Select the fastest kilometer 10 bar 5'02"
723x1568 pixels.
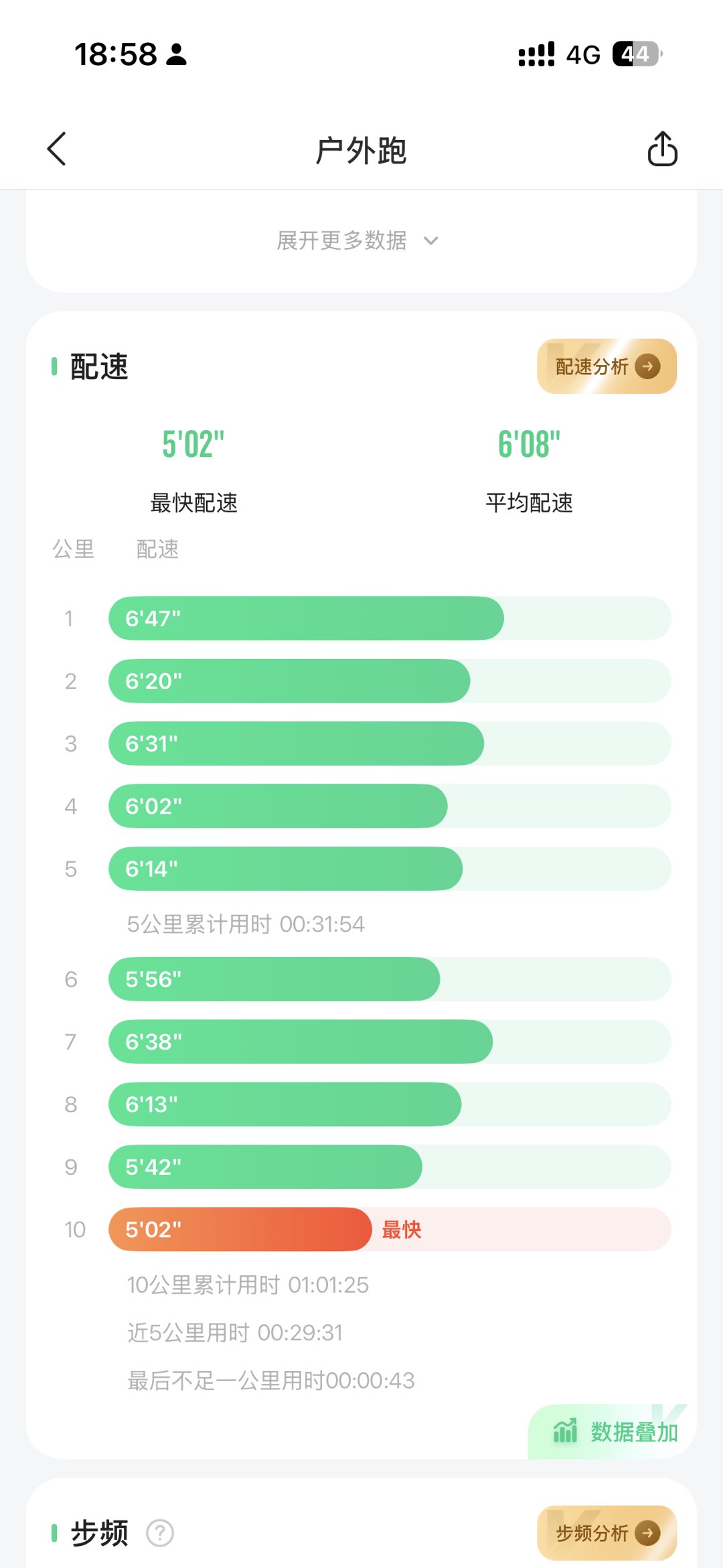[240, 1229]
